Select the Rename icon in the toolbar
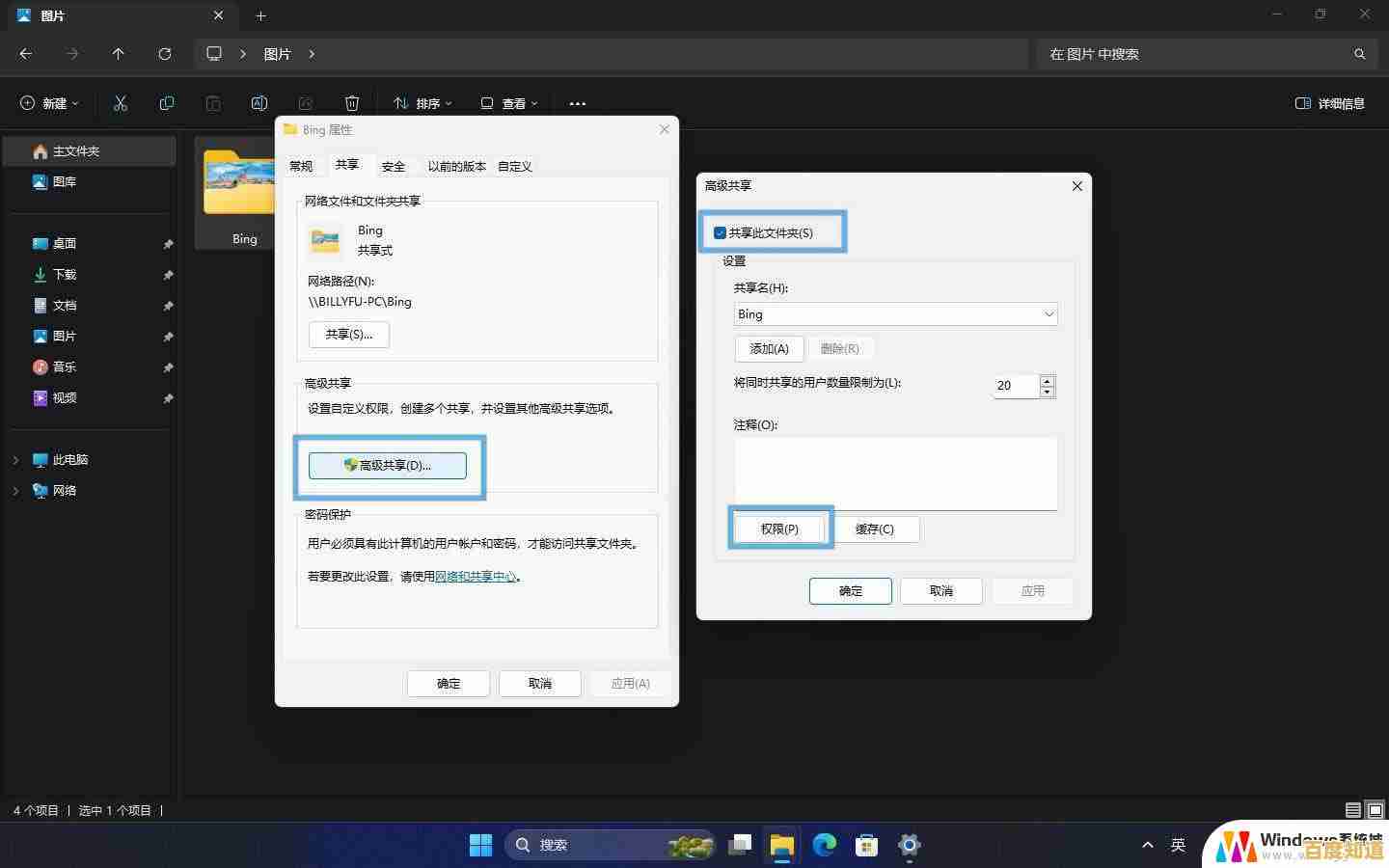 pos(259,103)
